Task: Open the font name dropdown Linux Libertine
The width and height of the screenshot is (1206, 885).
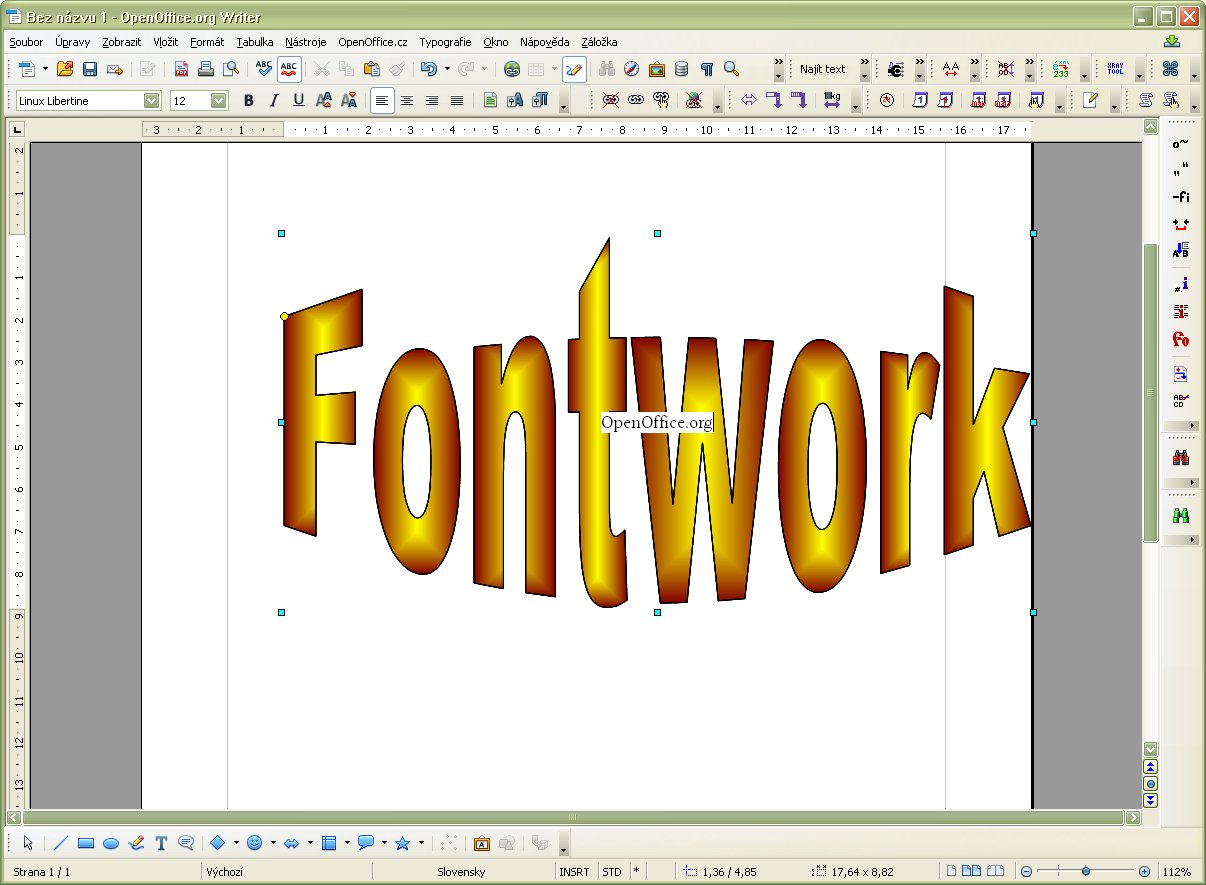Action: pyautogui.click(x=151, y=100)
